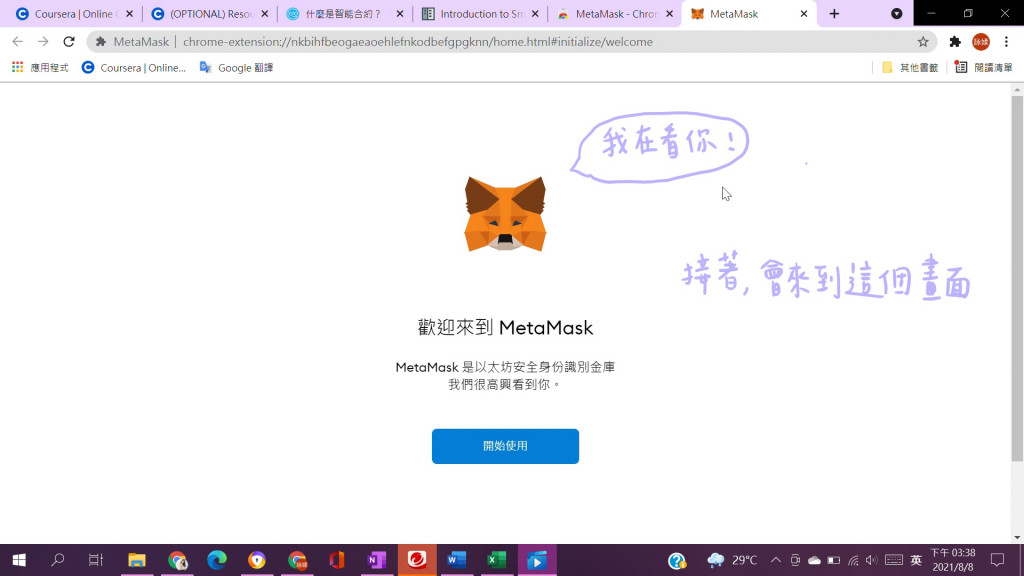1024x576 pixels.
Task: Open the touch keyboard icon
Action: pos(893,560)
